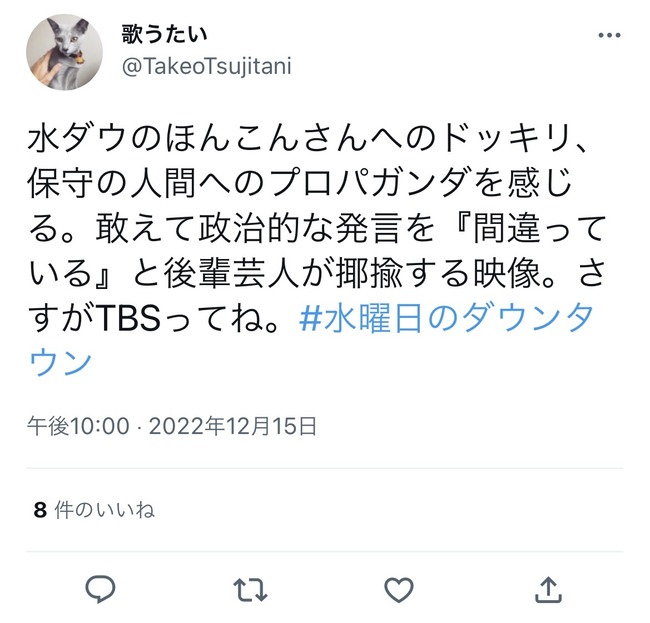Click the @TakeoTsujitani handle
The width and height of the screenshot is (650, 623).
click(x=207, y=66)
